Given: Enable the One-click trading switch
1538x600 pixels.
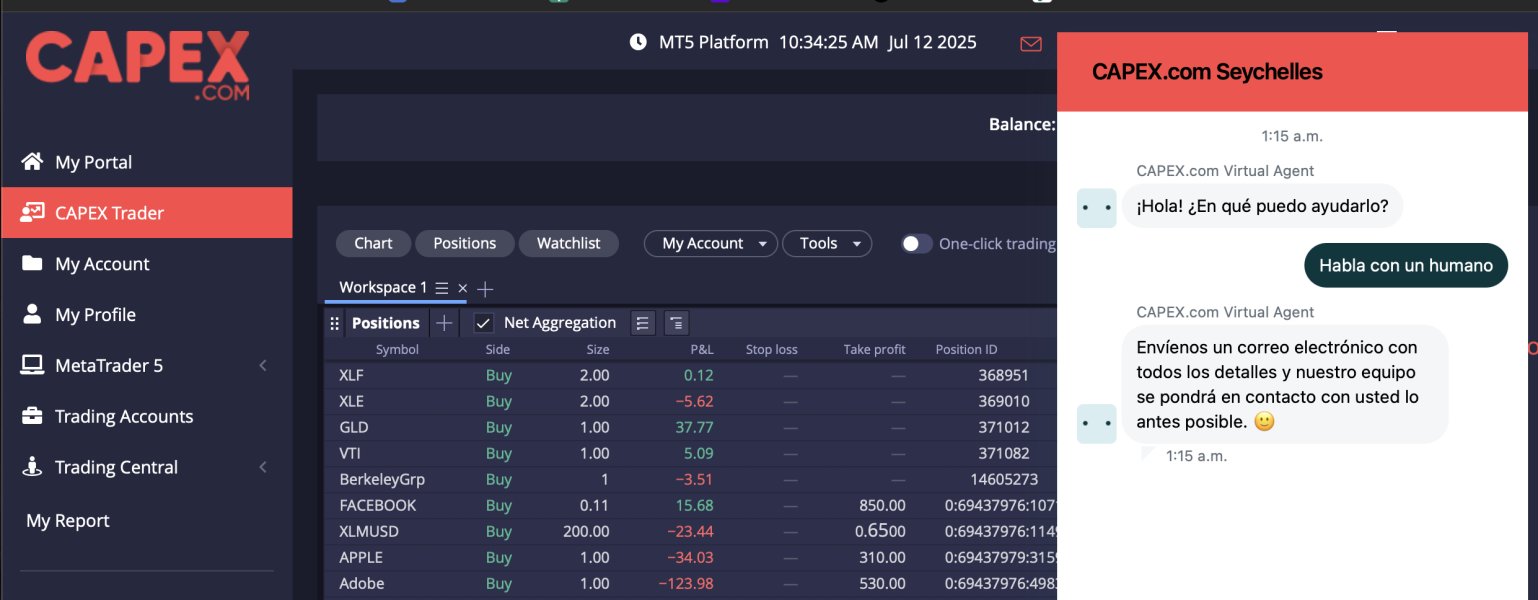Looking at the screenshot, I should click(916, 244).
